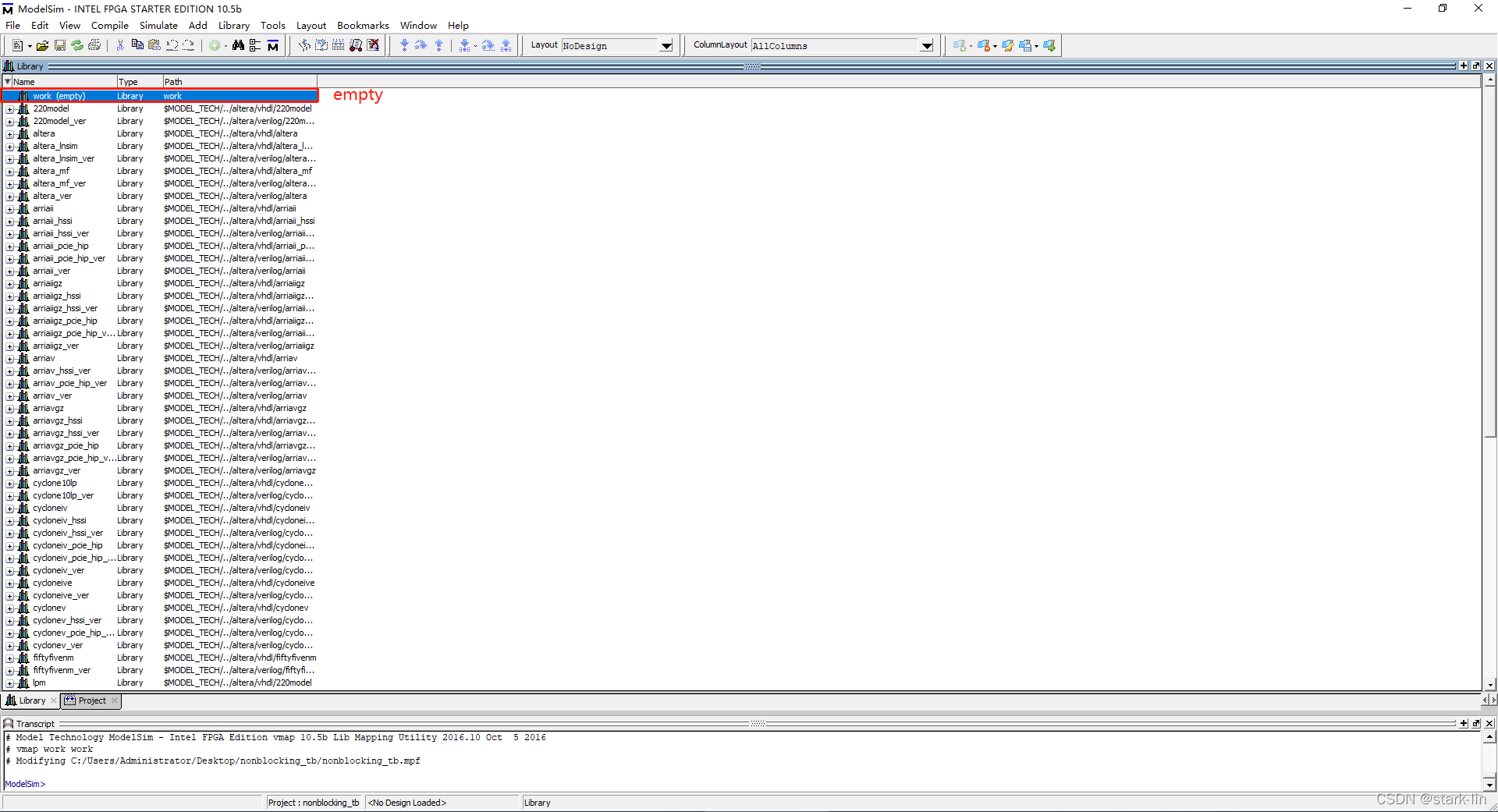Click the Save disk toolbar icon

(60, 46)
